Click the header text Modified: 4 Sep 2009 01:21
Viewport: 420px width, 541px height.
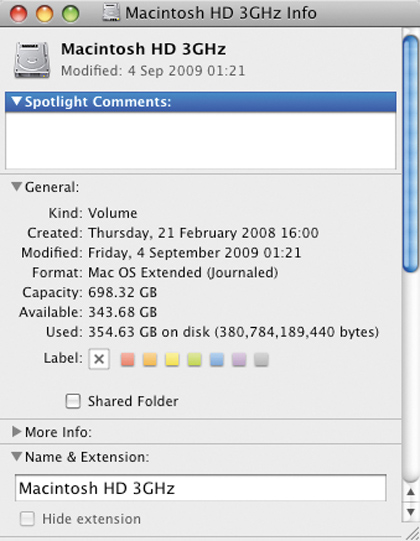click(x=153, y=71)
